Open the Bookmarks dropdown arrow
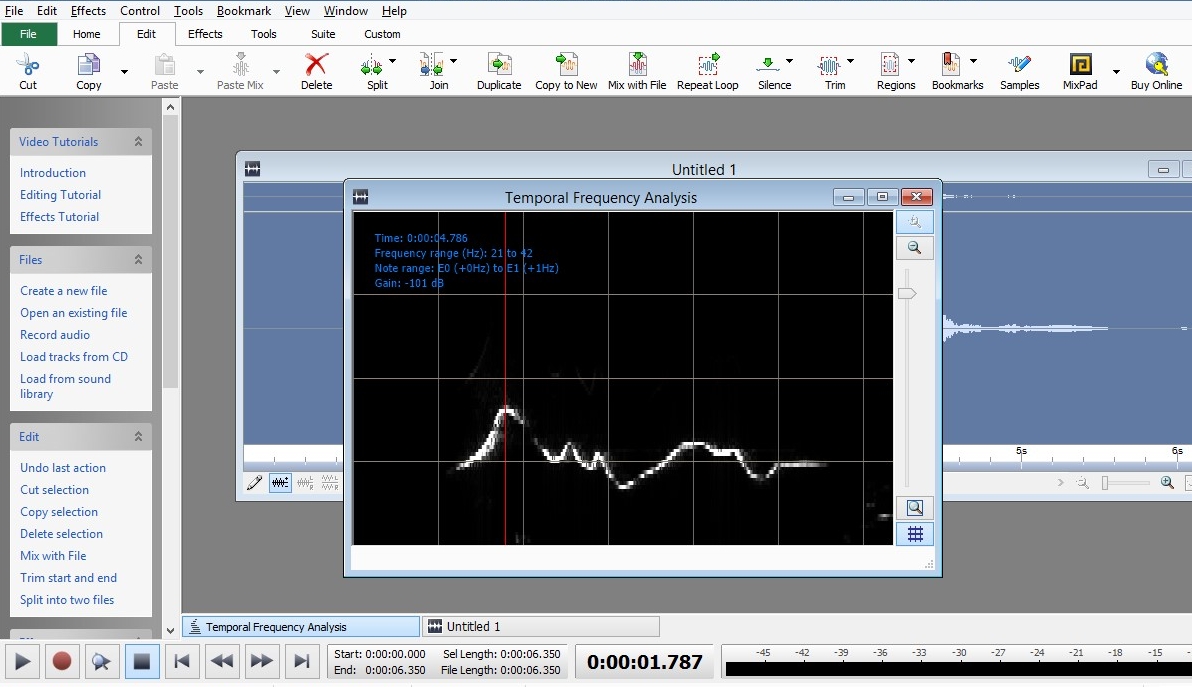The width and height of the screenshot is (1192, 687). click(x=973, y=61)
